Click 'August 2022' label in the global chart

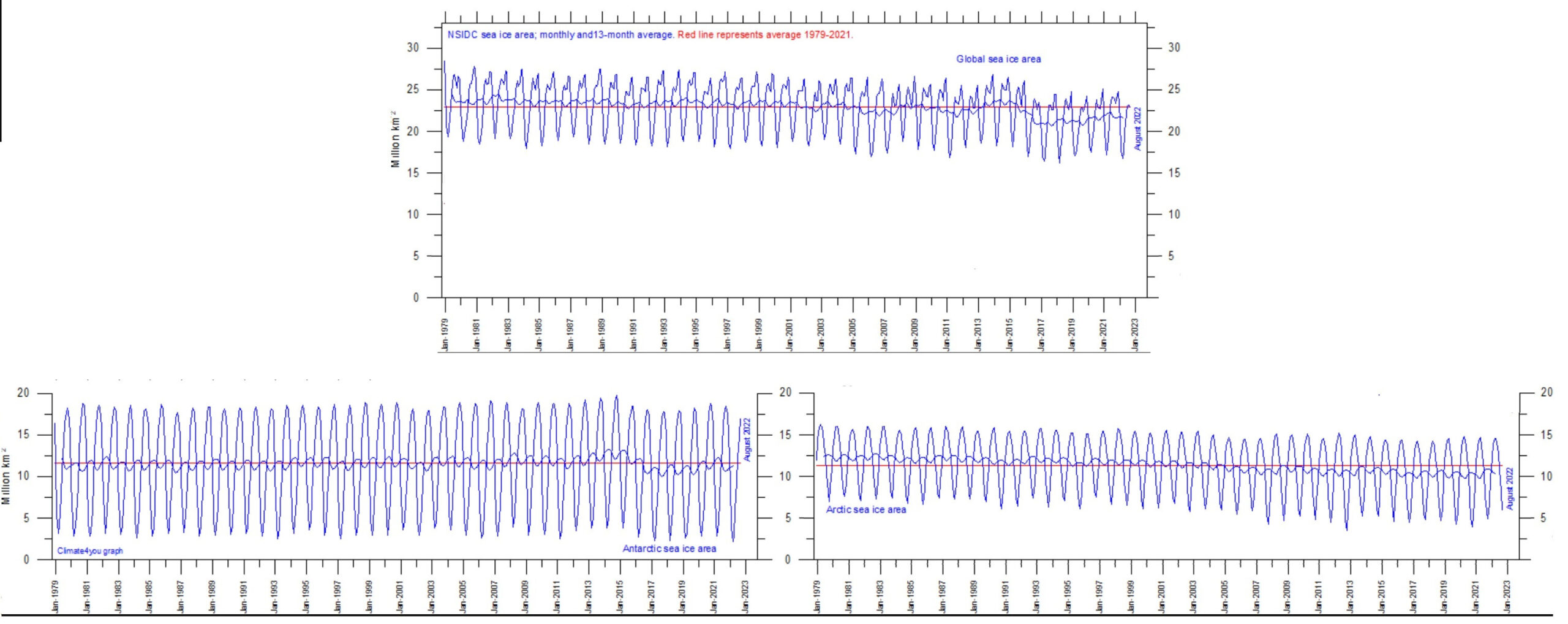click(1137, 129)
